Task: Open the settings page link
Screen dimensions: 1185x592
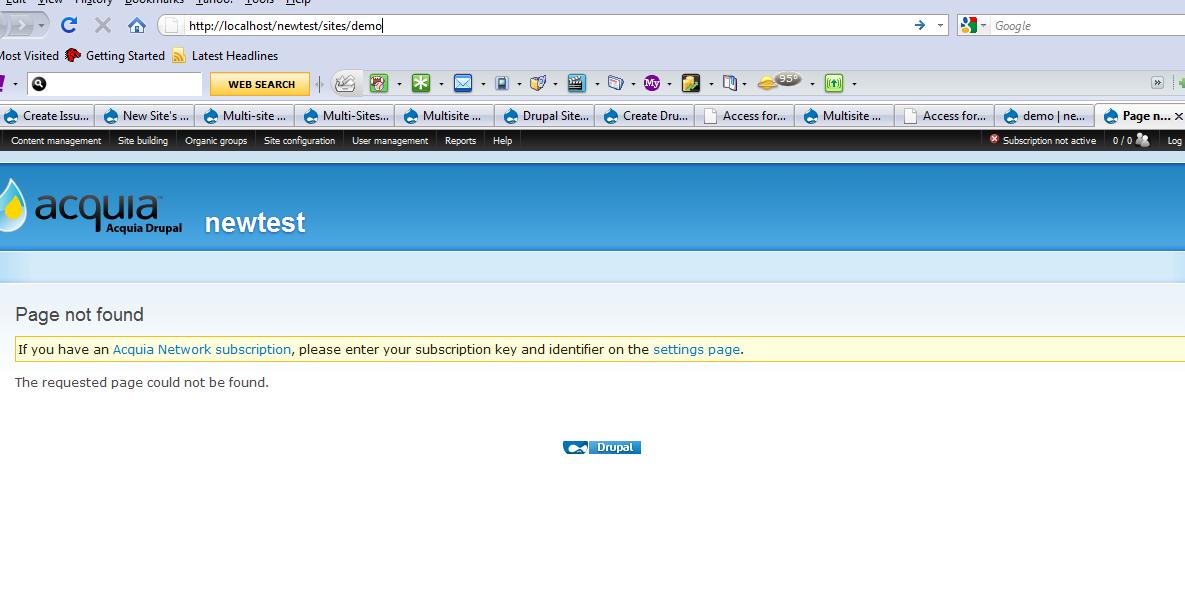Action: (x=696, y=349)
